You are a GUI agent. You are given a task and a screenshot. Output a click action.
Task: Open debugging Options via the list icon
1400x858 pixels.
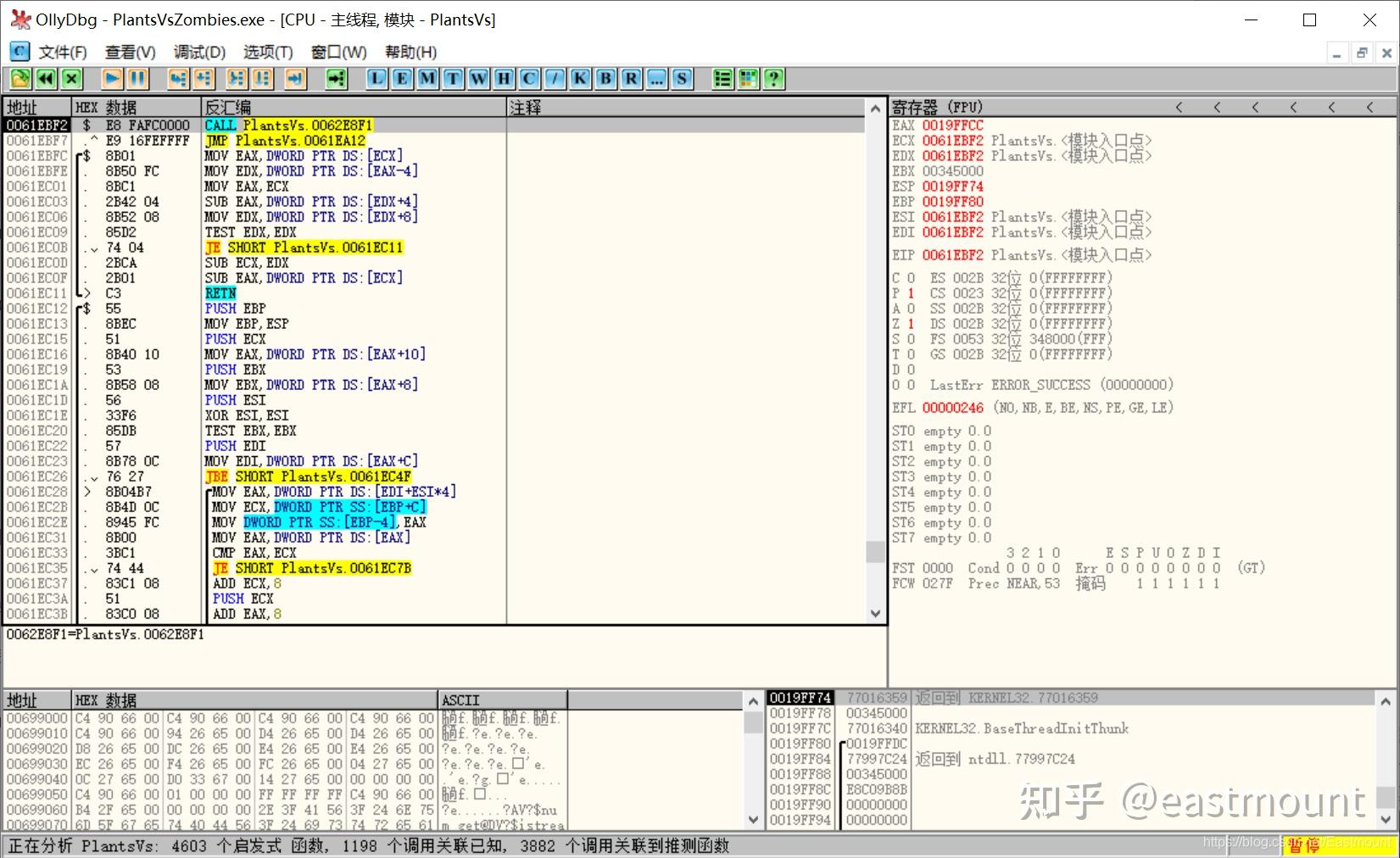(722, 78)
